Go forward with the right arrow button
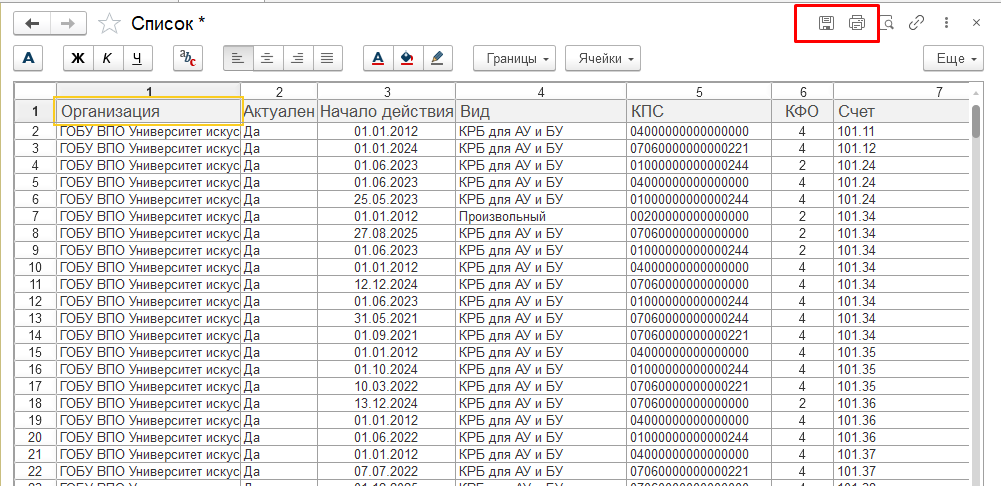1001x486 pixels. 68,24
